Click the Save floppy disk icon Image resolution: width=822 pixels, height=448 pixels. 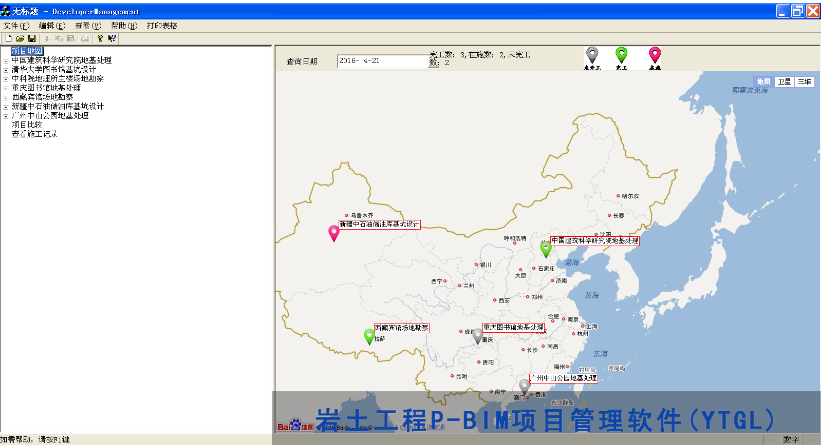[x=31, y=38]
